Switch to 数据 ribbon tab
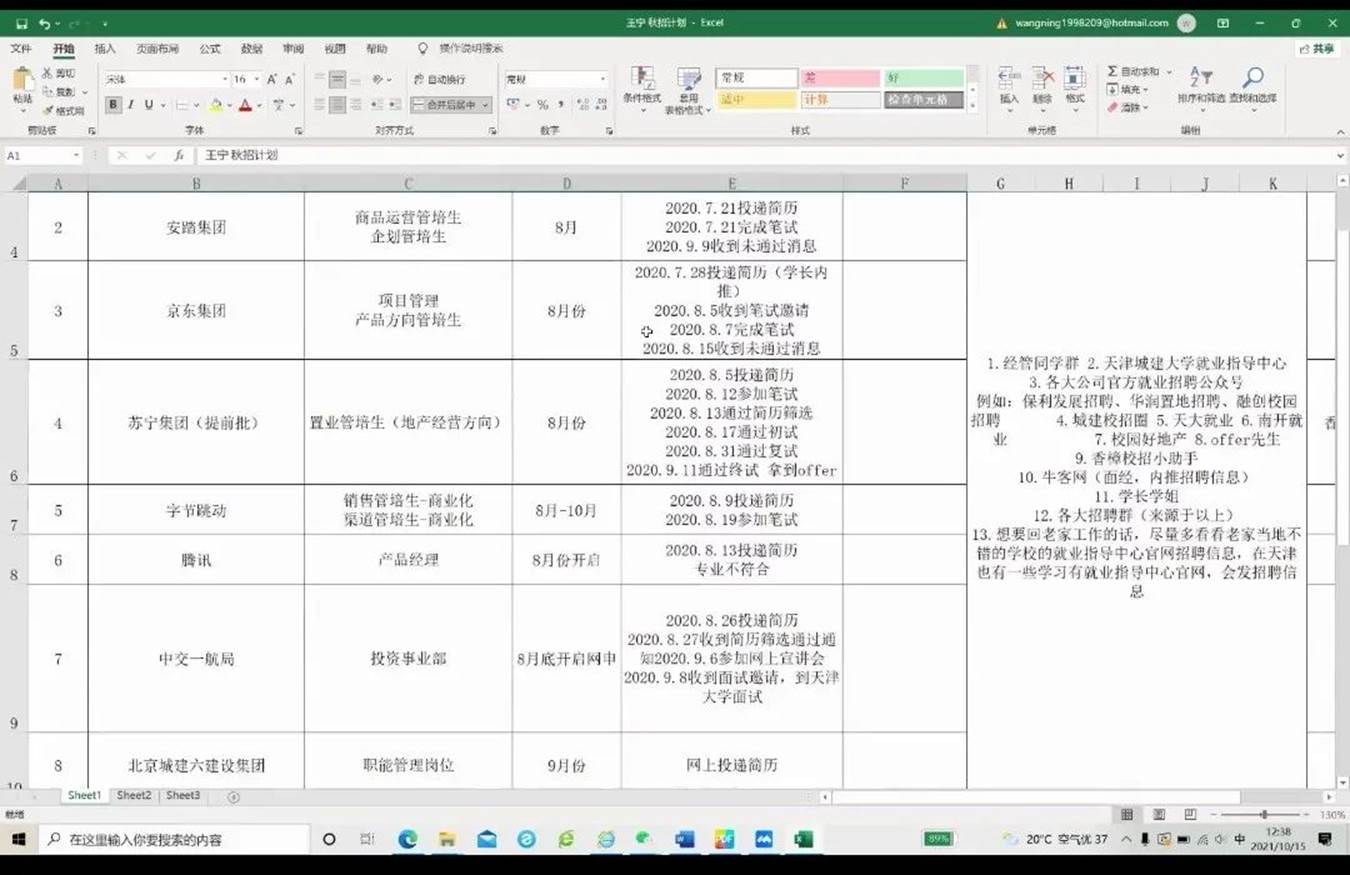The image size is (1350, 875). point(252,48)
